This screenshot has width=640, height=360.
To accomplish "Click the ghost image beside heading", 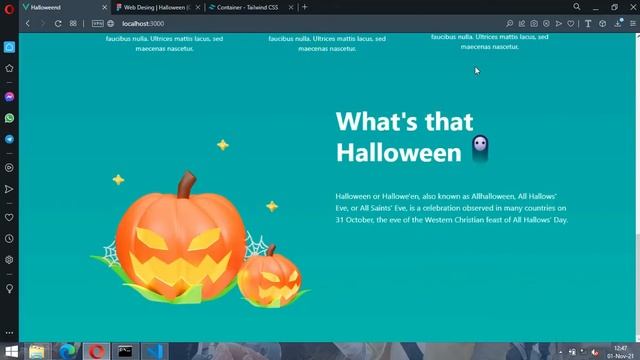I will (x=480, y=149).
